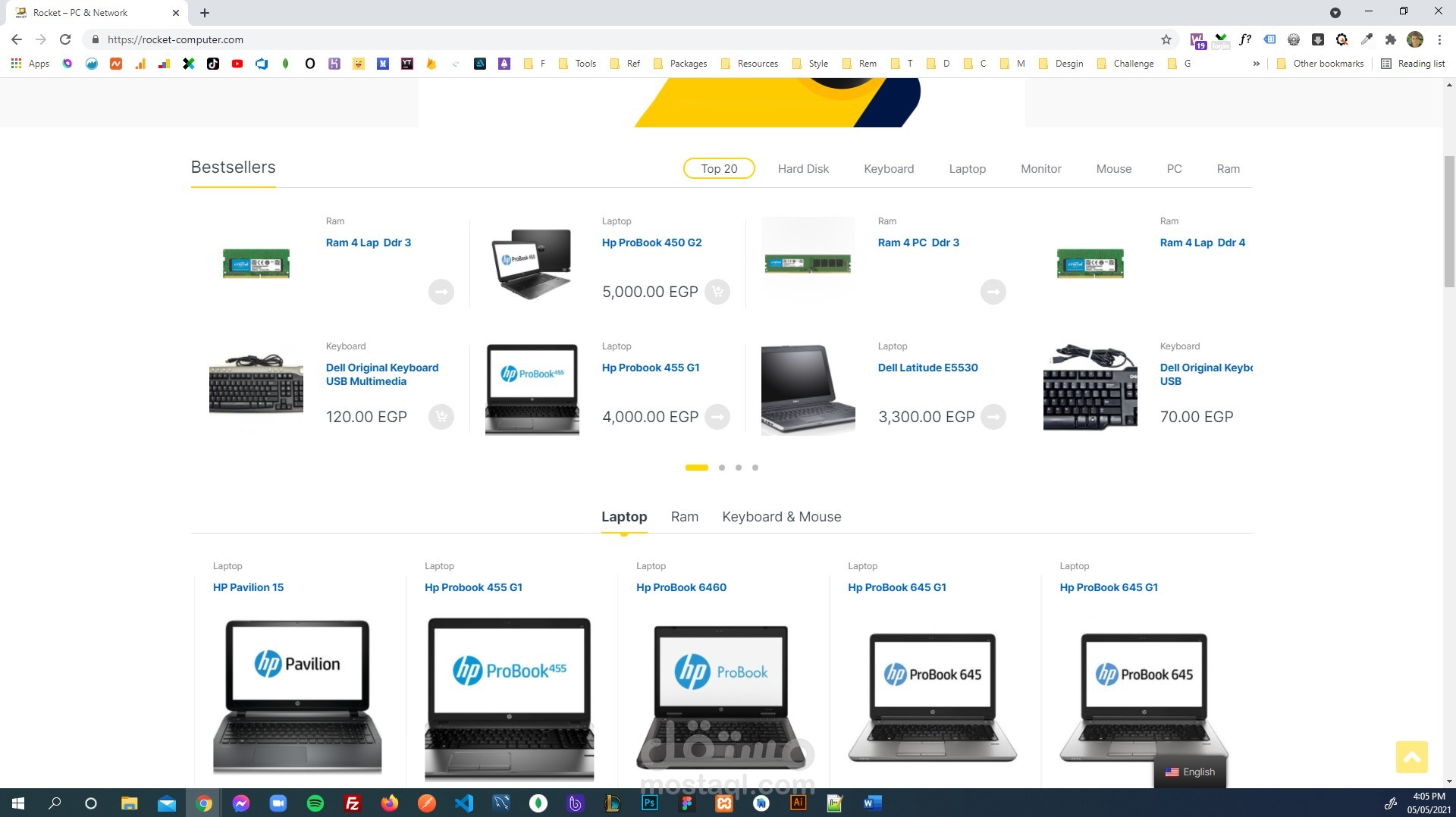Open Tools bookmarks folder
The width and height of the screenshot is (1456, 817).
pyautogui.click(x=578, y=64)
